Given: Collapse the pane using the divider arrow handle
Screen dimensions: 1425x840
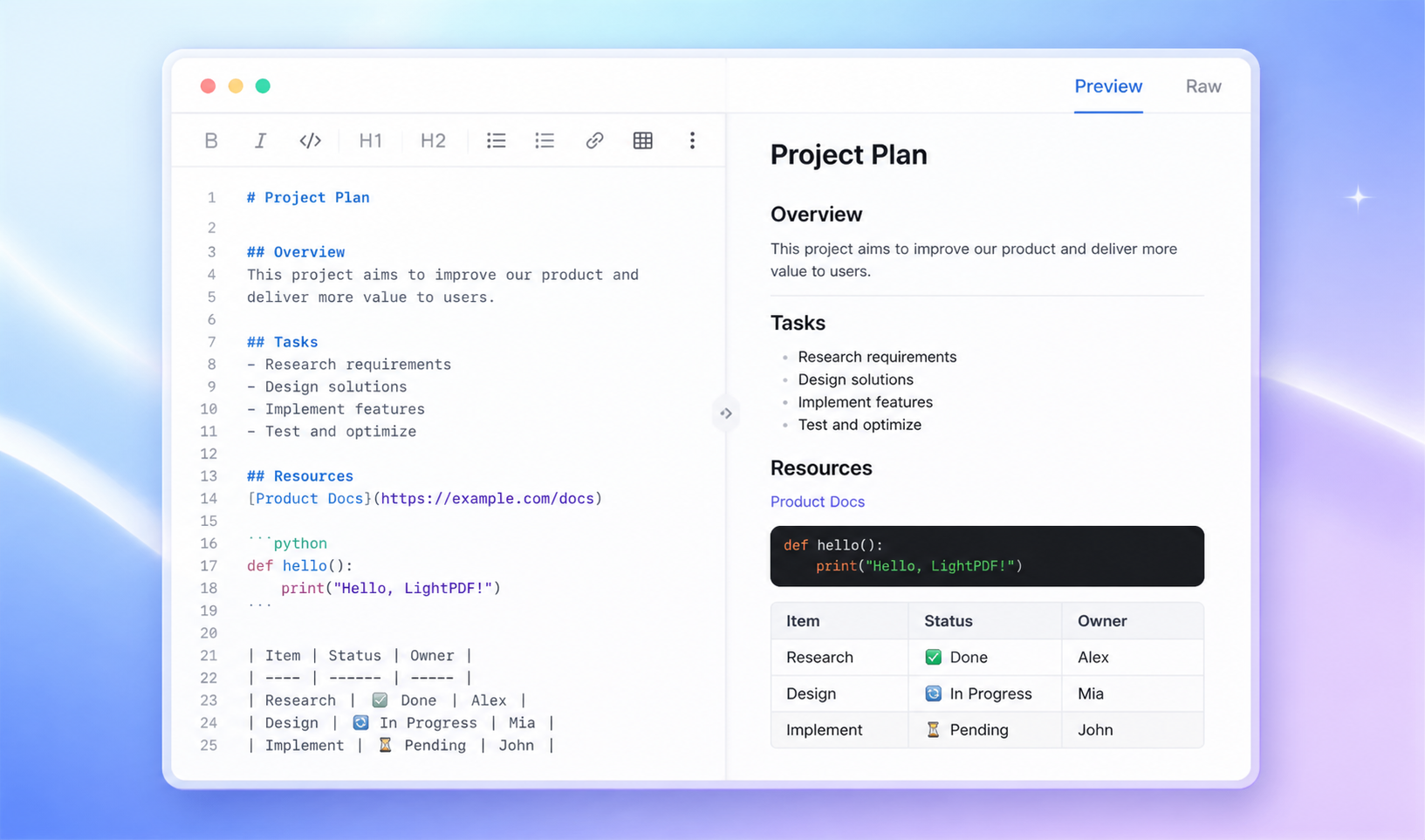Looking at the screenshot, I should click(726, 413).
